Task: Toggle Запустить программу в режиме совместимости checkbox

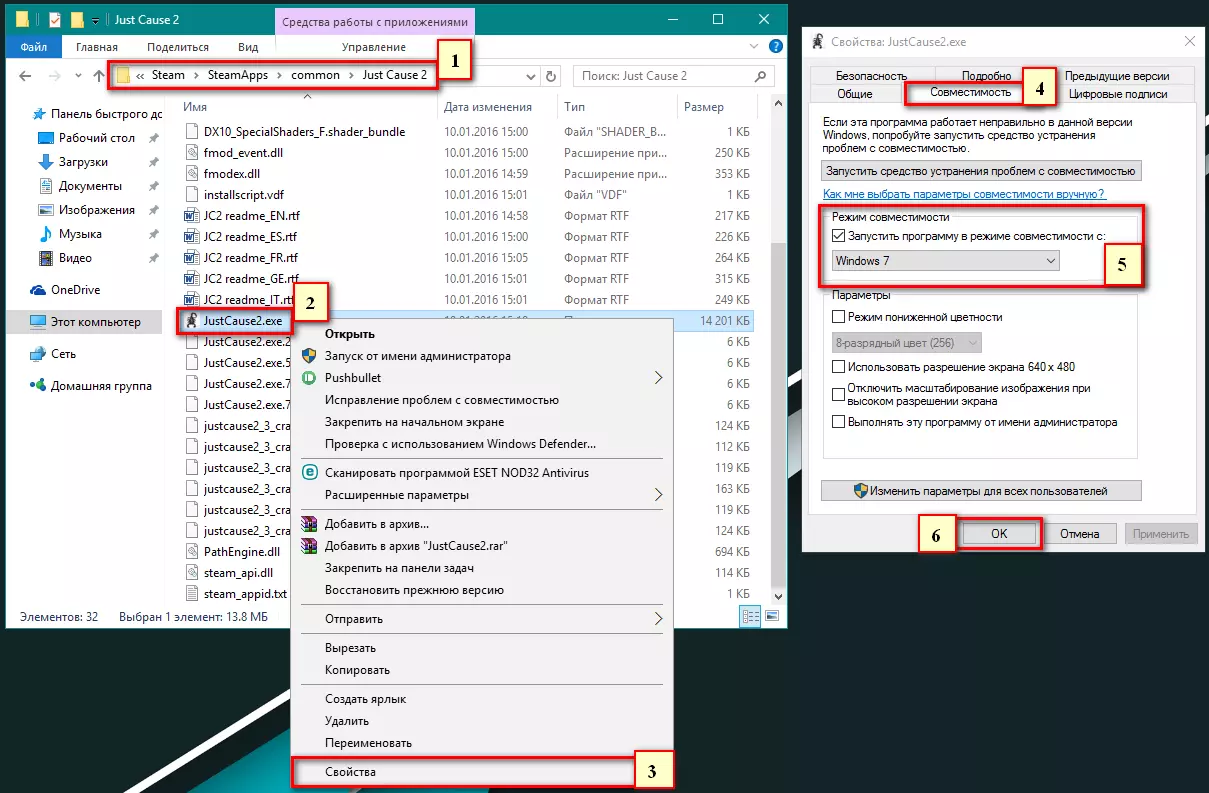Action: [x=839, y=236]
